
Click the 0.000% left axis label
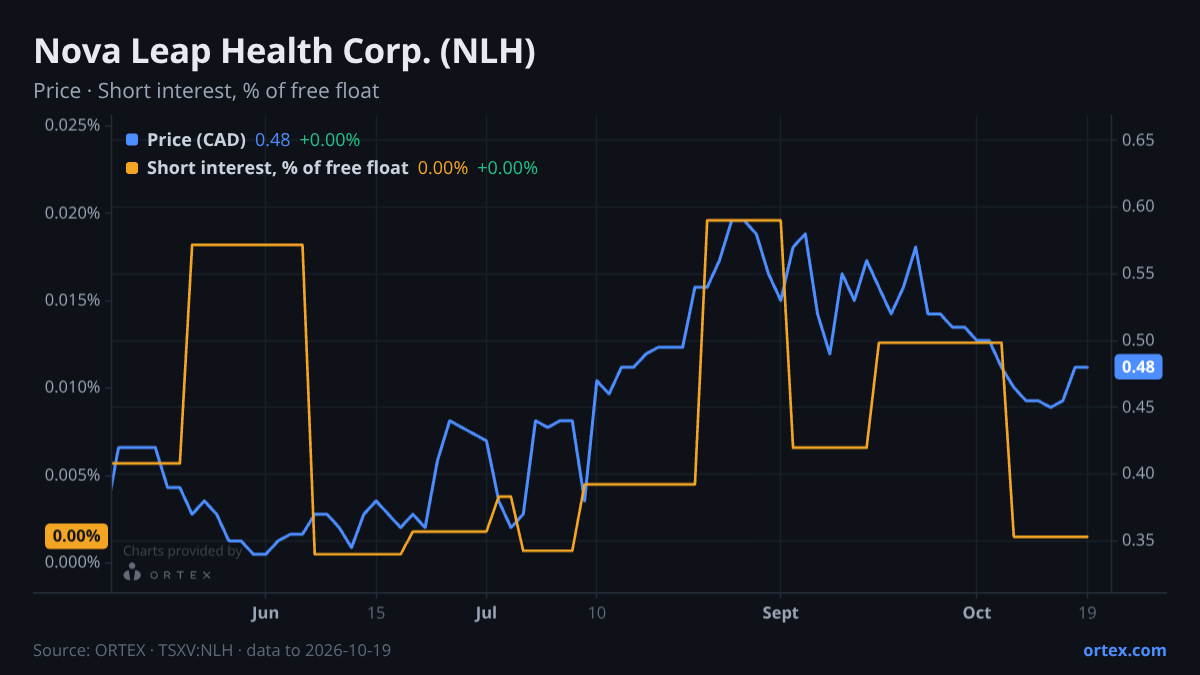73,562
